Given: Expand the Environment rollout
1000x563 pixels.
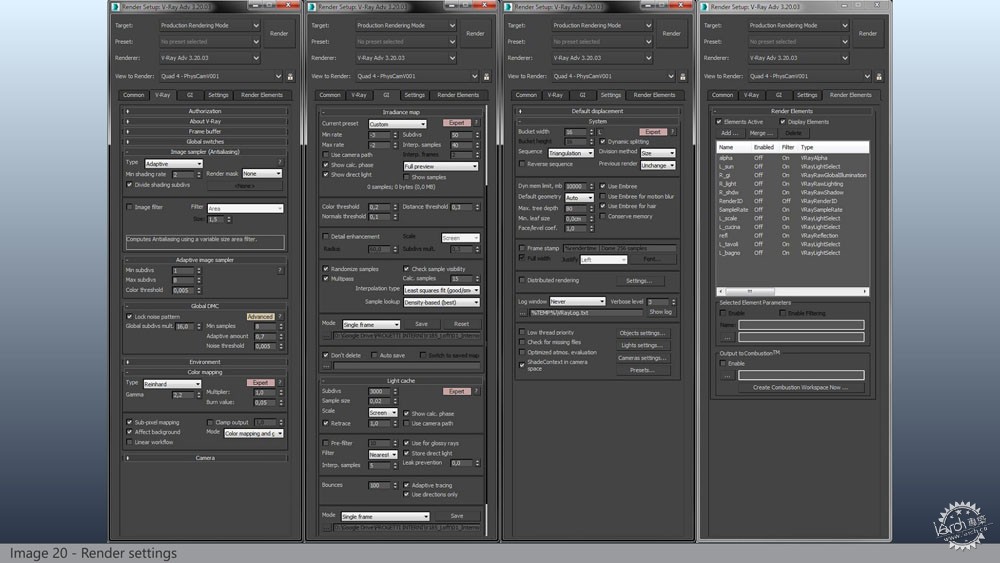Looking at the screenshot, I should pyautogui.click(x=205, y=362).
